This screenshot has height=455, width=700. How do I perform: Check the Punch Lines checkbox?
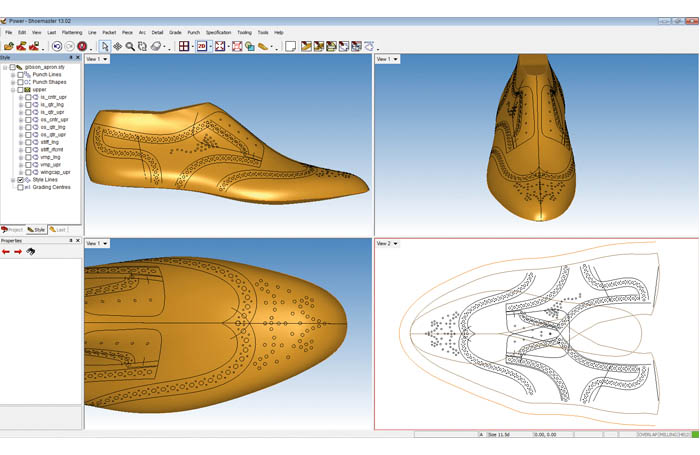(x=21, y=74)
